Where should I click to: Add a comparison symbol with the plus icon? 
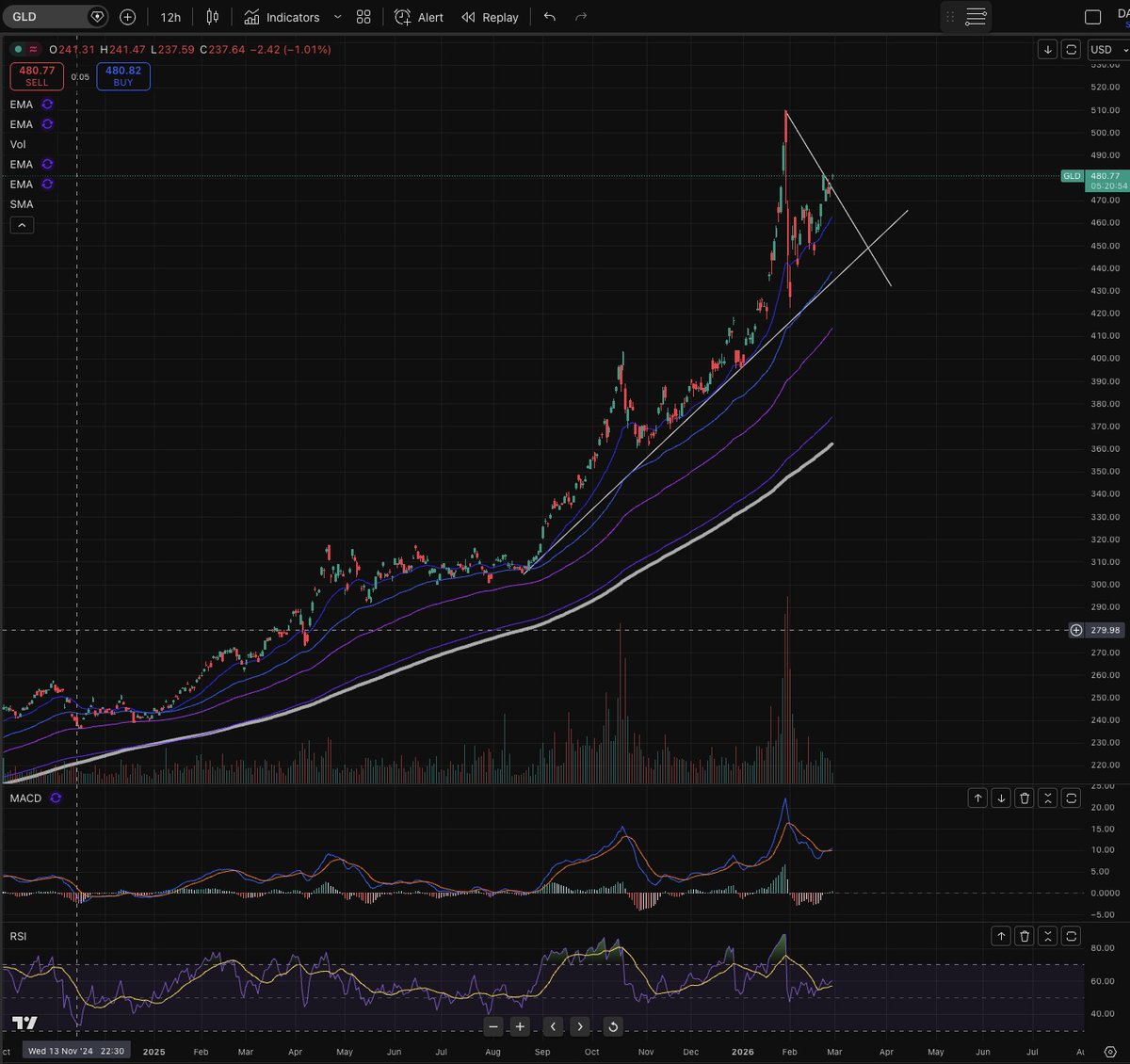[x=127, y=16]
